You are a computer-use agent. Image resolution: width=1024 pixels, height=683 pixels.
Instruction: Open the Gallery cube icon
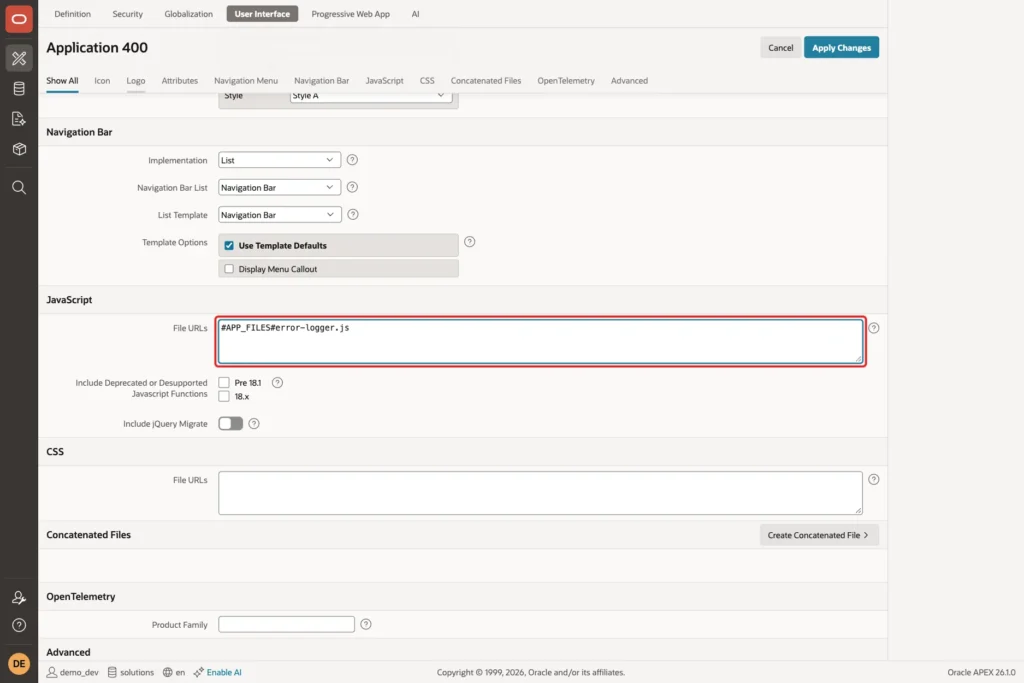pyautogui.click(x=19, y=149)
